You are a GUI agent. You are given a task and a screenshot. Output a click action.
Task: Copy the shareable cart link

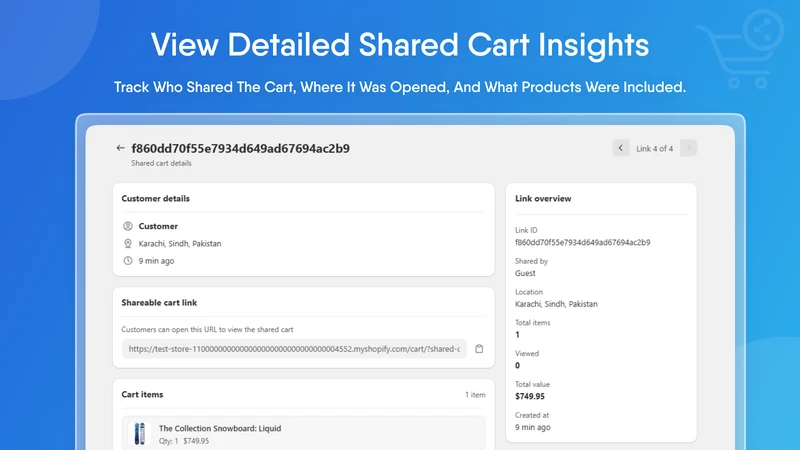(x=479, y=349)
